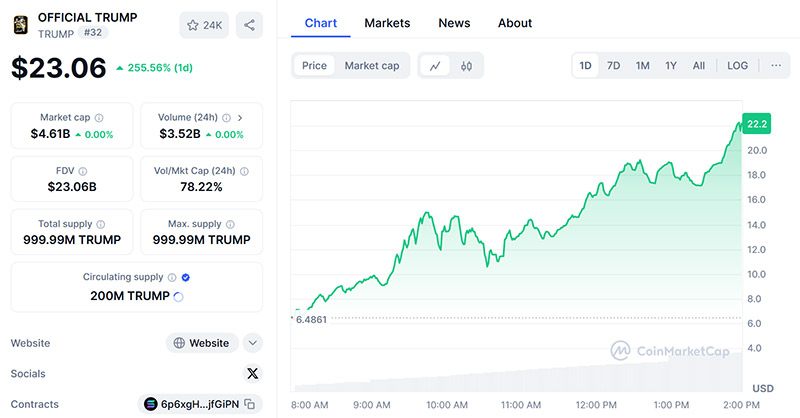Select the 1M time range
800x418 pixels.
click(642, 66)
